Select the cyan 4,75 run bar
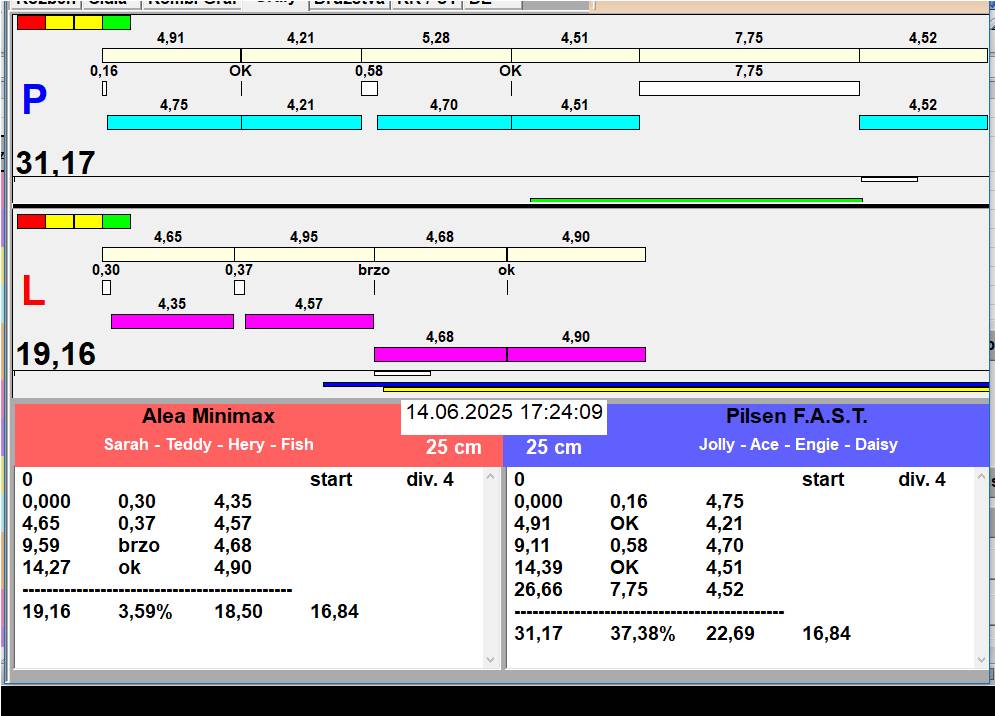The image size is (995, 716). point(174,122)
